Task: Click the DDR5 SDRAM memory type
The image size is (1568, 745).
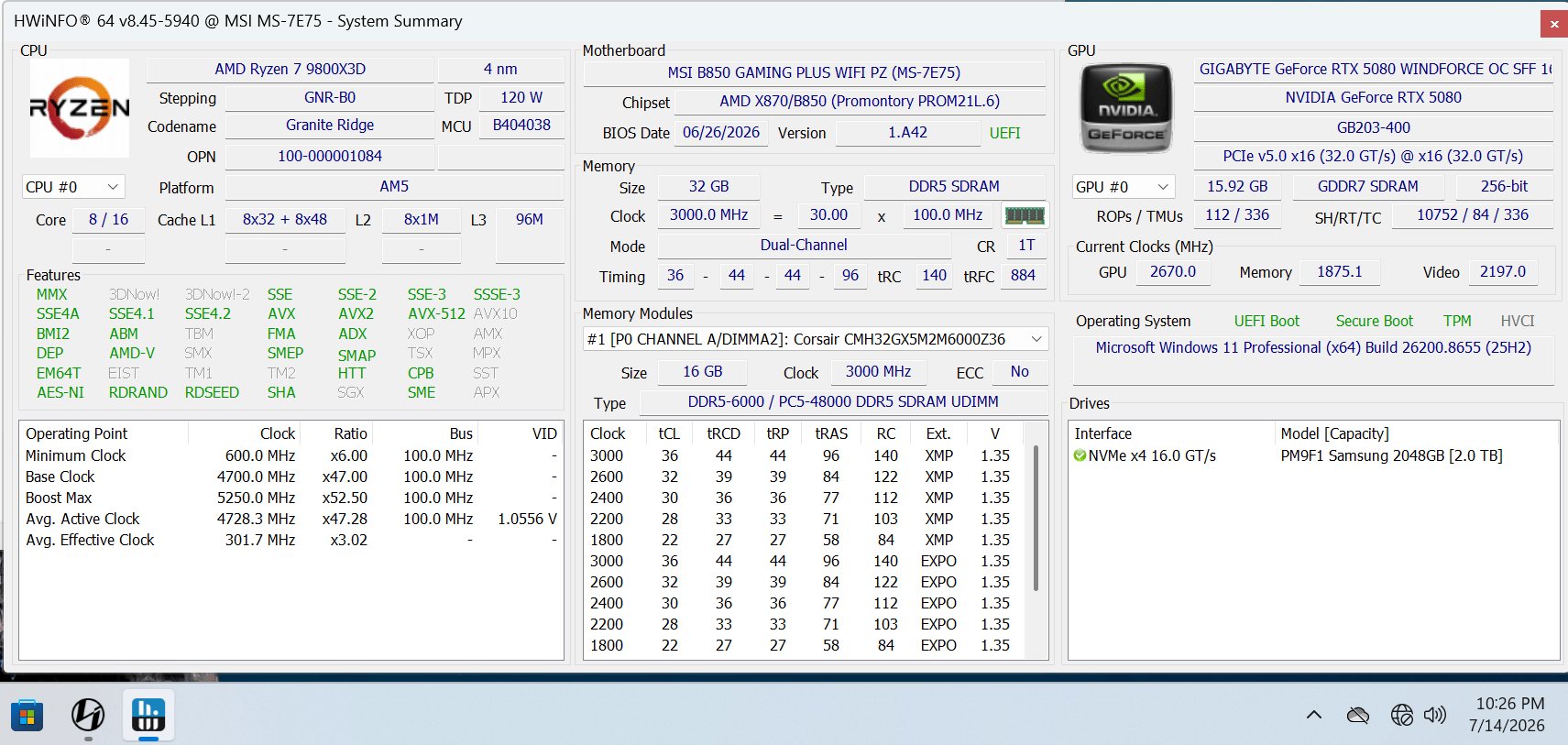Action: tap(954, 187)
